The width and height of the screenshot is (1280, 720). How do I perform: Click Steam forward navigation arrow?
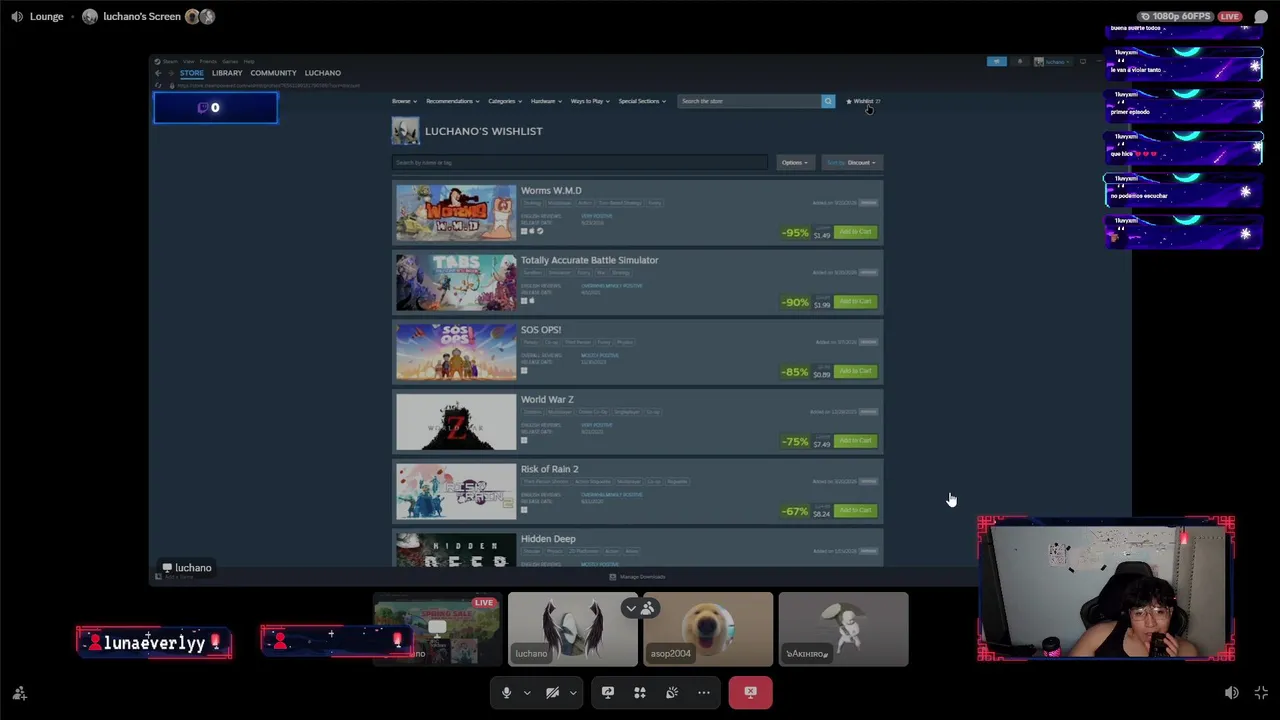(170, 73)
